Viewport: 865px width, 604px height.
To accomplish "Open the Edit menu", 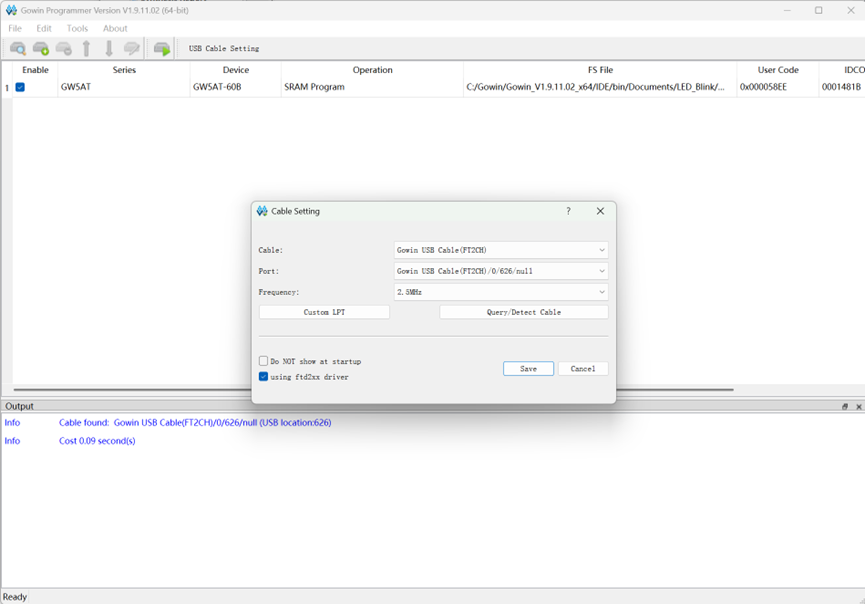I will (x=44, y=28).
